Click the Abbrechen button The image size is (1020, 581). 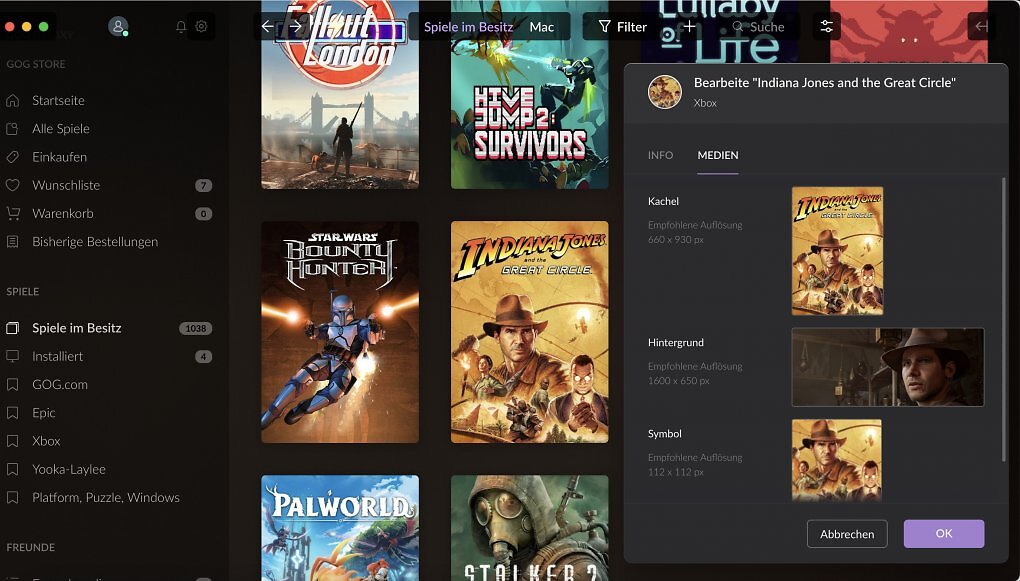(x=847, y=534)
